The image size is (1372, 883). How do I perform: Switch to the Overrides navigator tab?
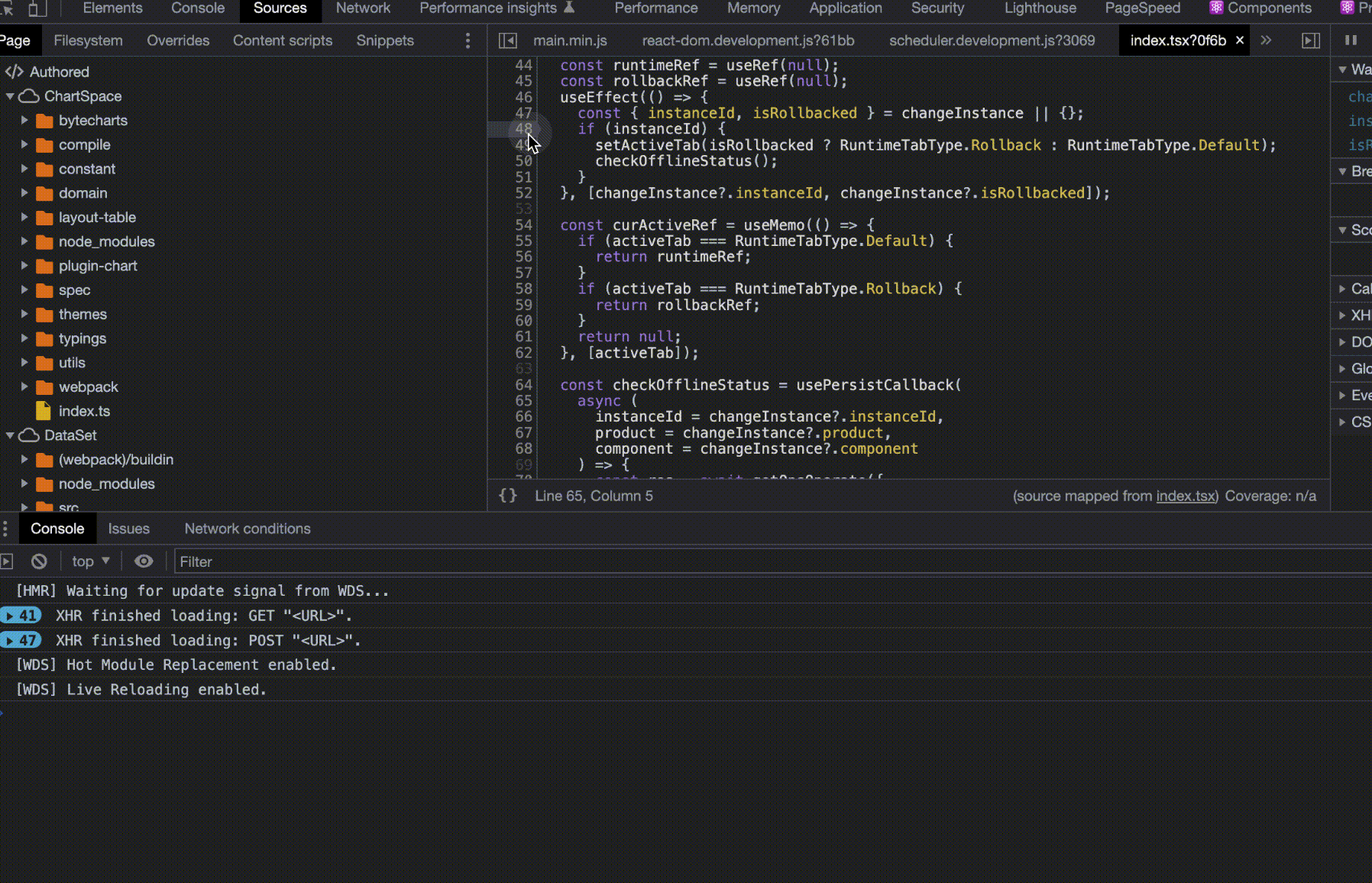pos(178,40)
